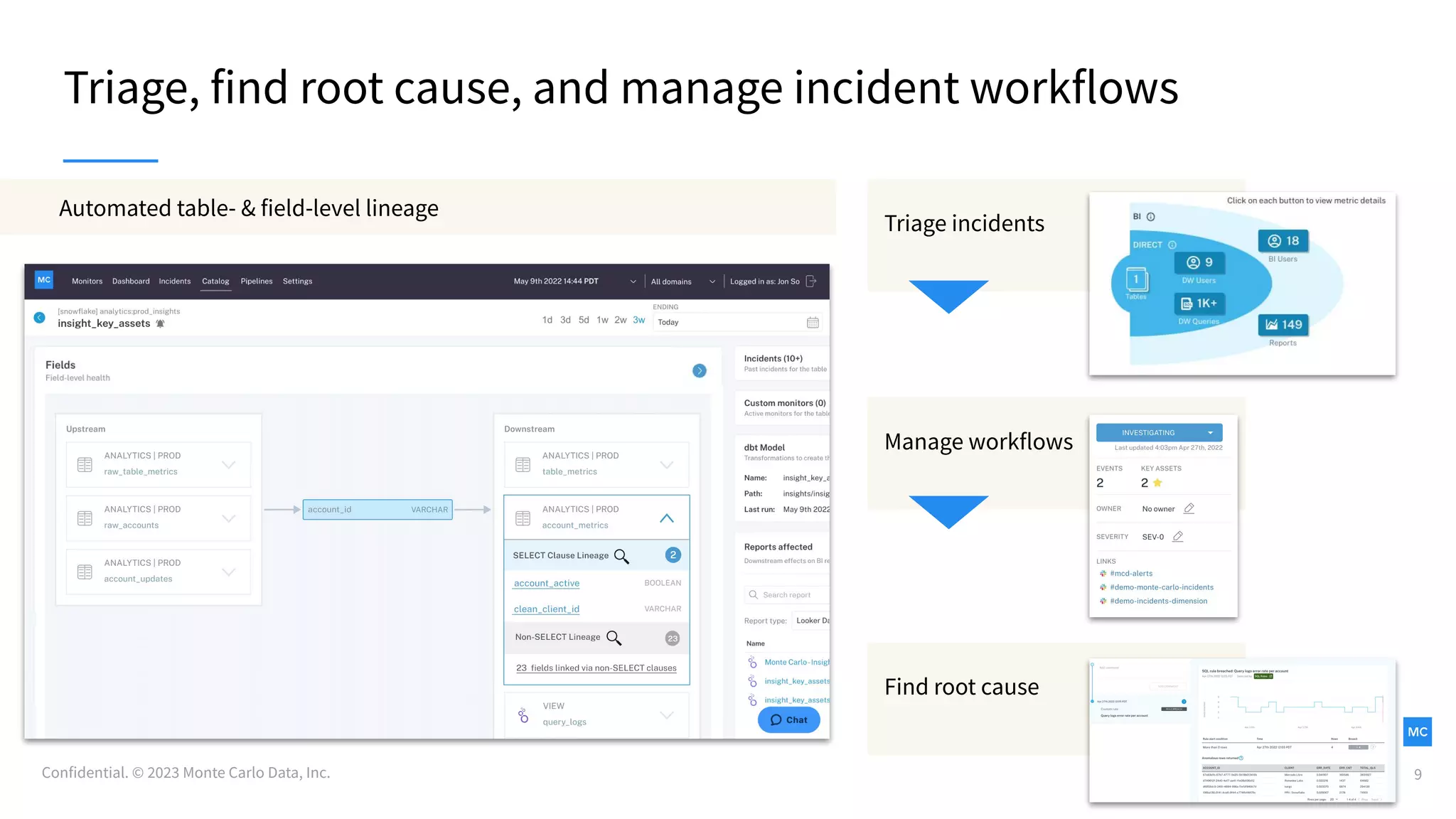
Task: Open the Report type Looker dropdown
Action: click(x=811, y=621)
